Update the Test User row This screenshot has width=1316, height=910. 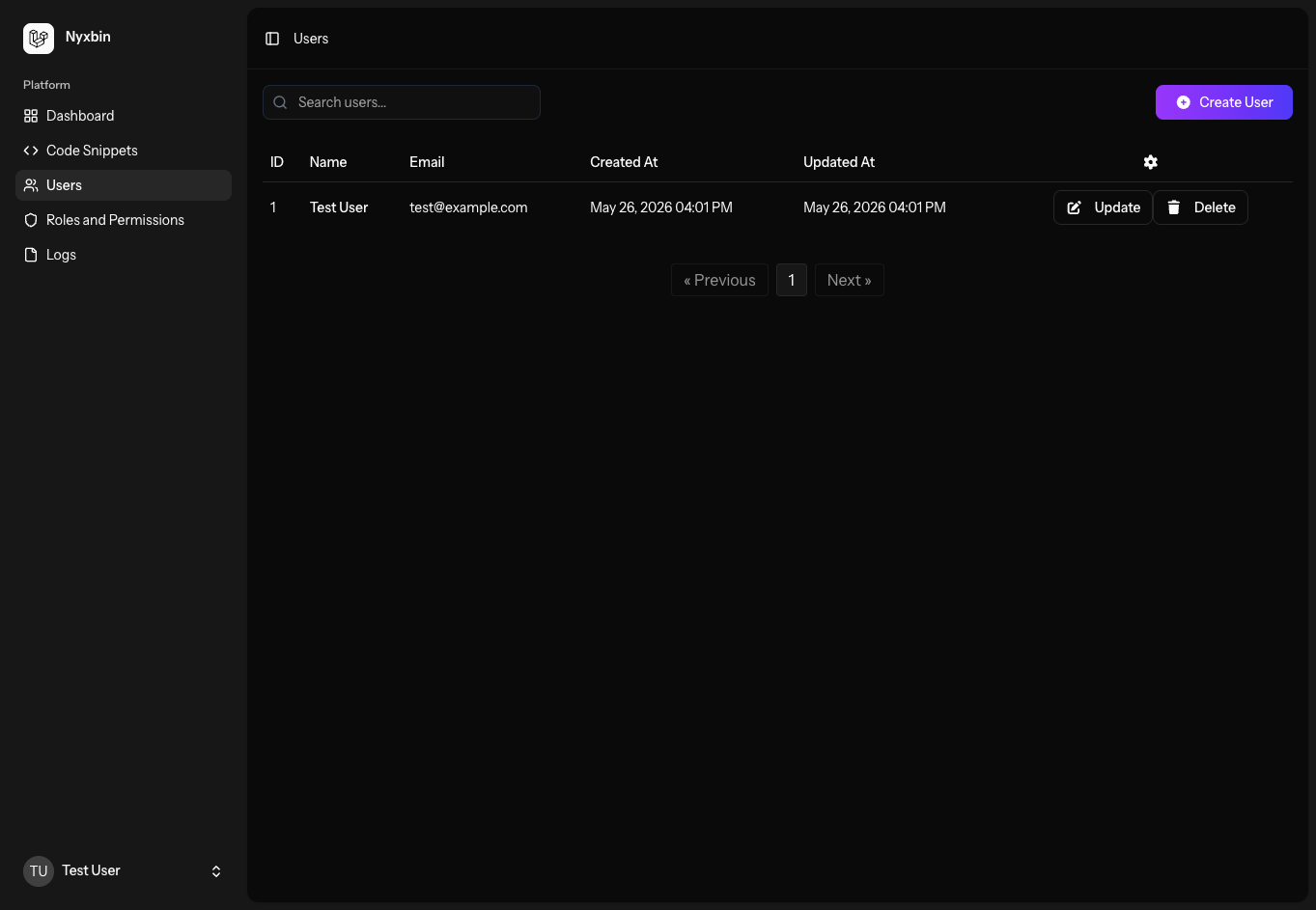coord(1103,207)
